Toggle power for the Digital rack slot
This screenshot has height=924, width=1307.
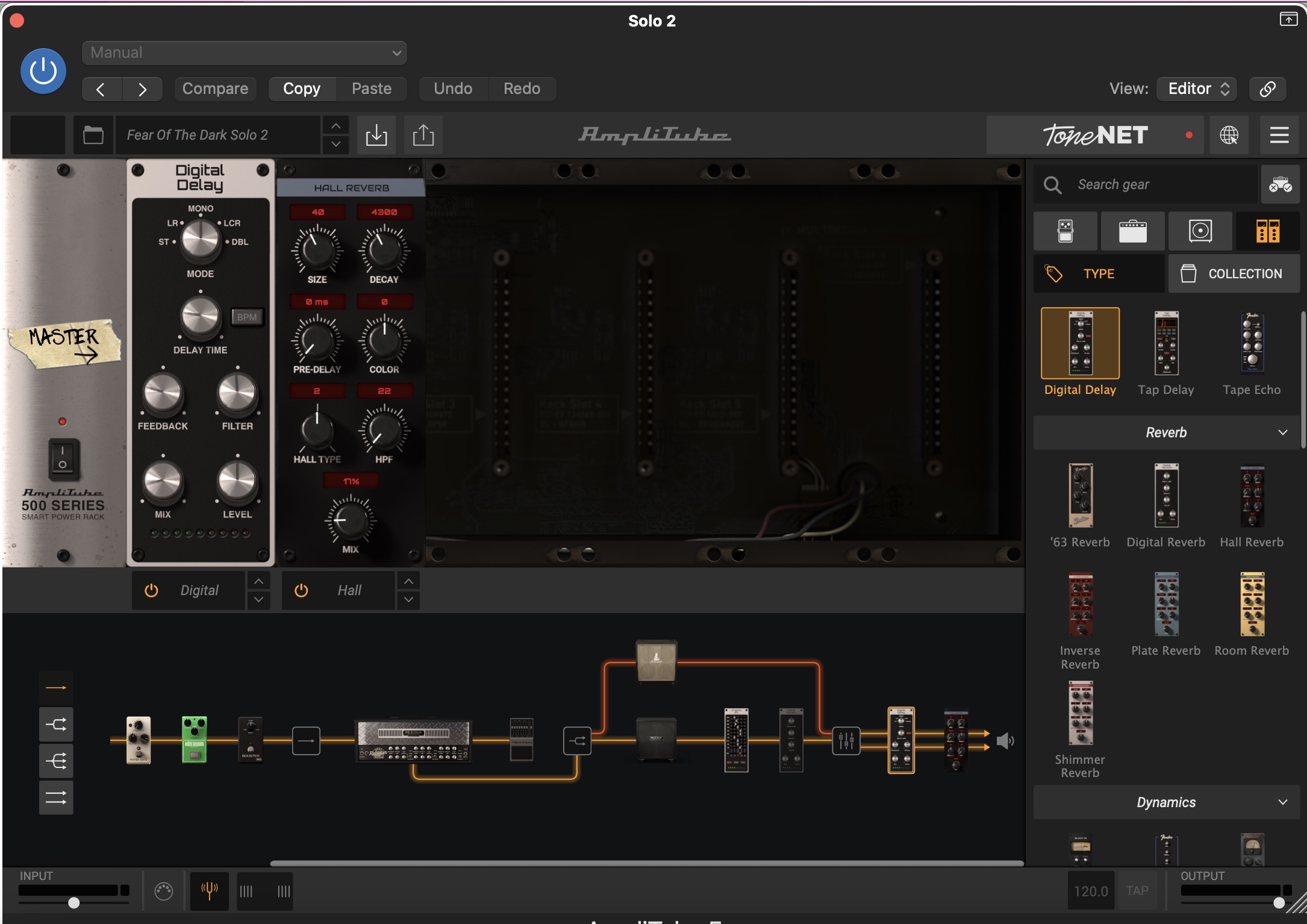(151, 590)
